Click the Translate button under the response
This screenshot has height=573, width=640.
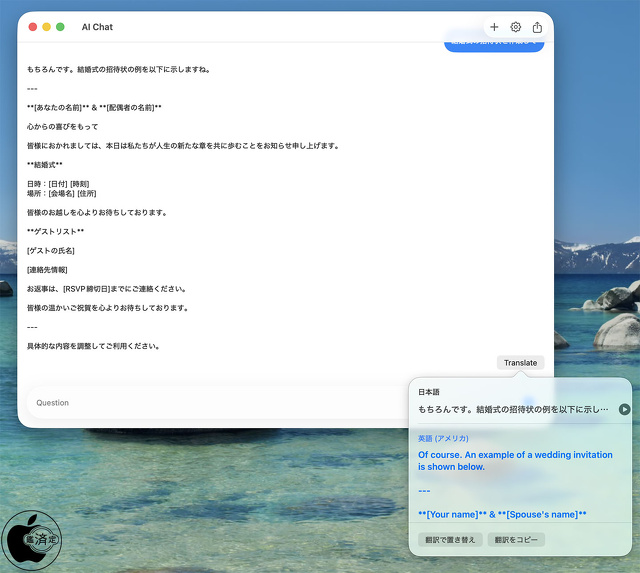[x=520, y=363]
